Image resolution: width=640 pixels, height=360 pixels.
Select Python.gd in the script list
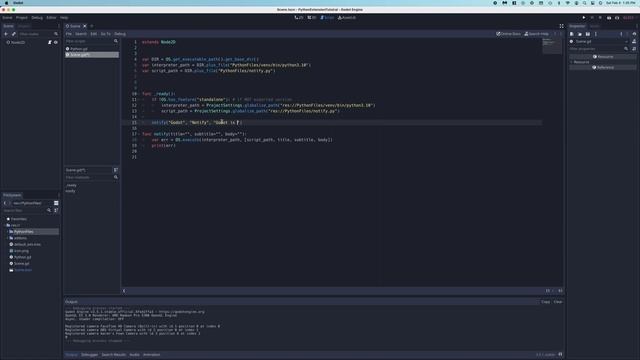click(92, 49)
